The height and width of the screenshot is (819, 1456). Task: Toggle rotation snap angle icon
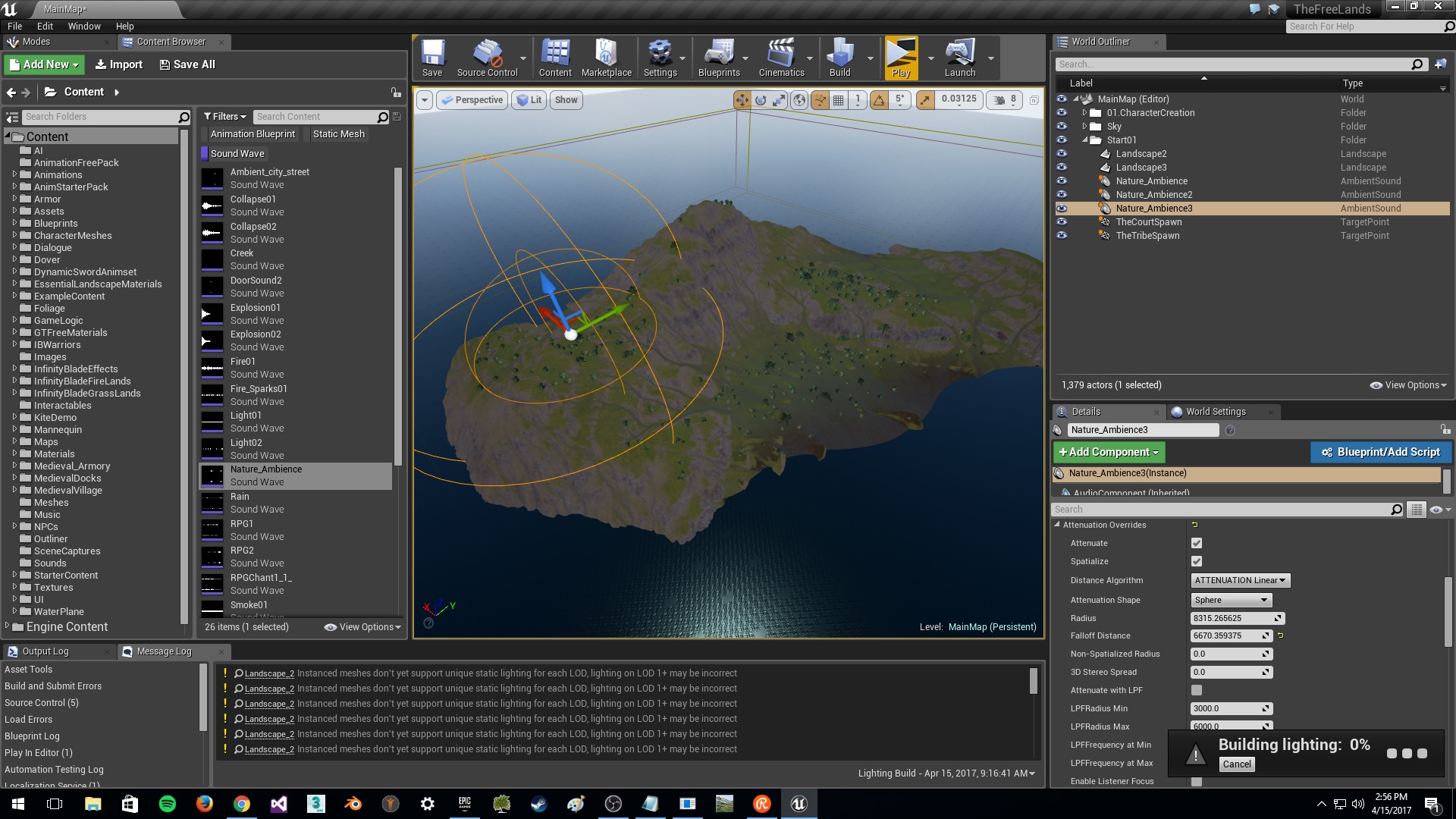click(x=879, y=100)
